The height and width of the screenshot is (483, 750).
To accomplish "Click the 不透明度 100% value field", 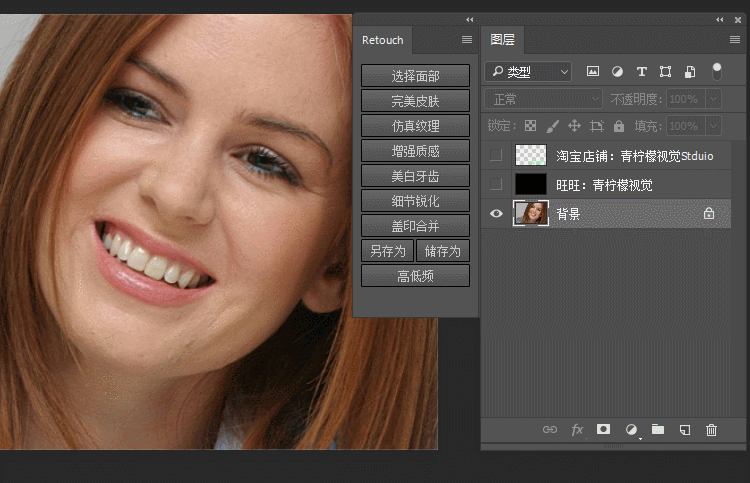I will click(x=685, y=99).
